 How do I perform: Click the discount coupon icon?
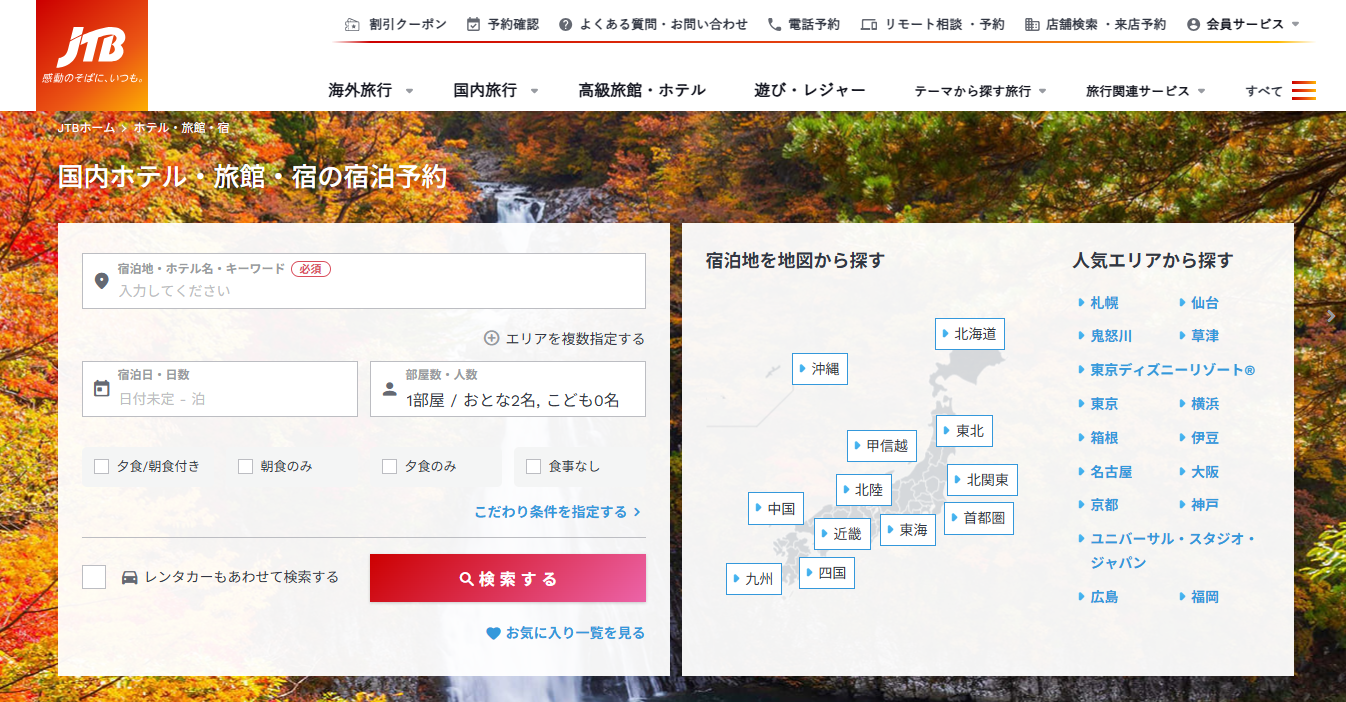pos(352,24)
